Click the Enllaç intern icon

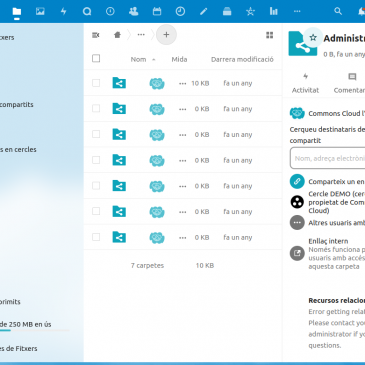pos(297,254)
